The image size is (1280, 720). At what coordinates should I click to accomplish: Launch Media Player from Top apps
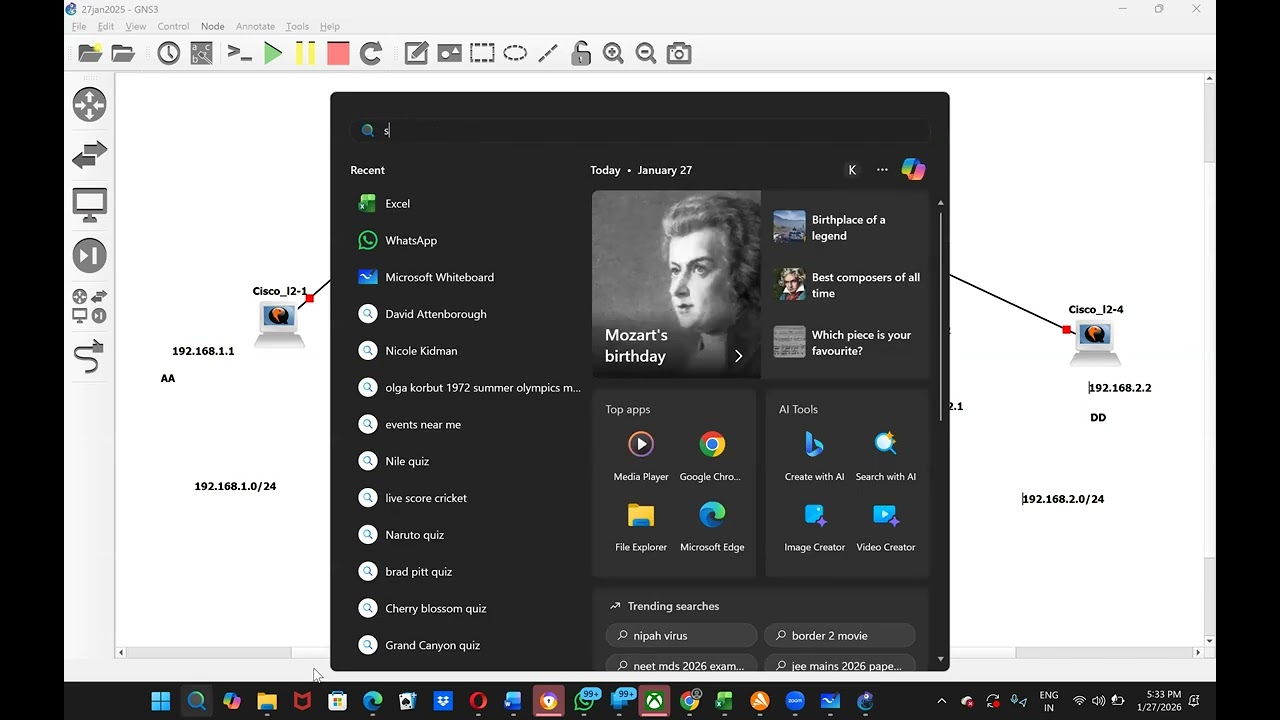(641, 456)
